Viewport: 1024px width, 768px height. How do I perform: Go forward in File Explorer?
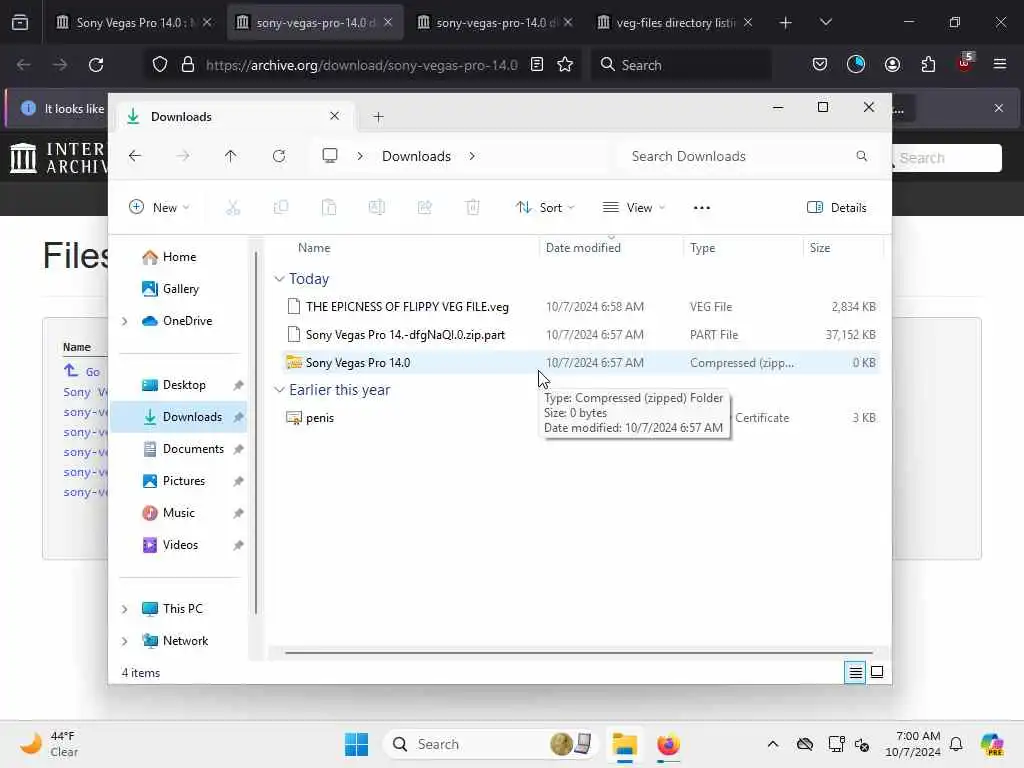(183, 156)
